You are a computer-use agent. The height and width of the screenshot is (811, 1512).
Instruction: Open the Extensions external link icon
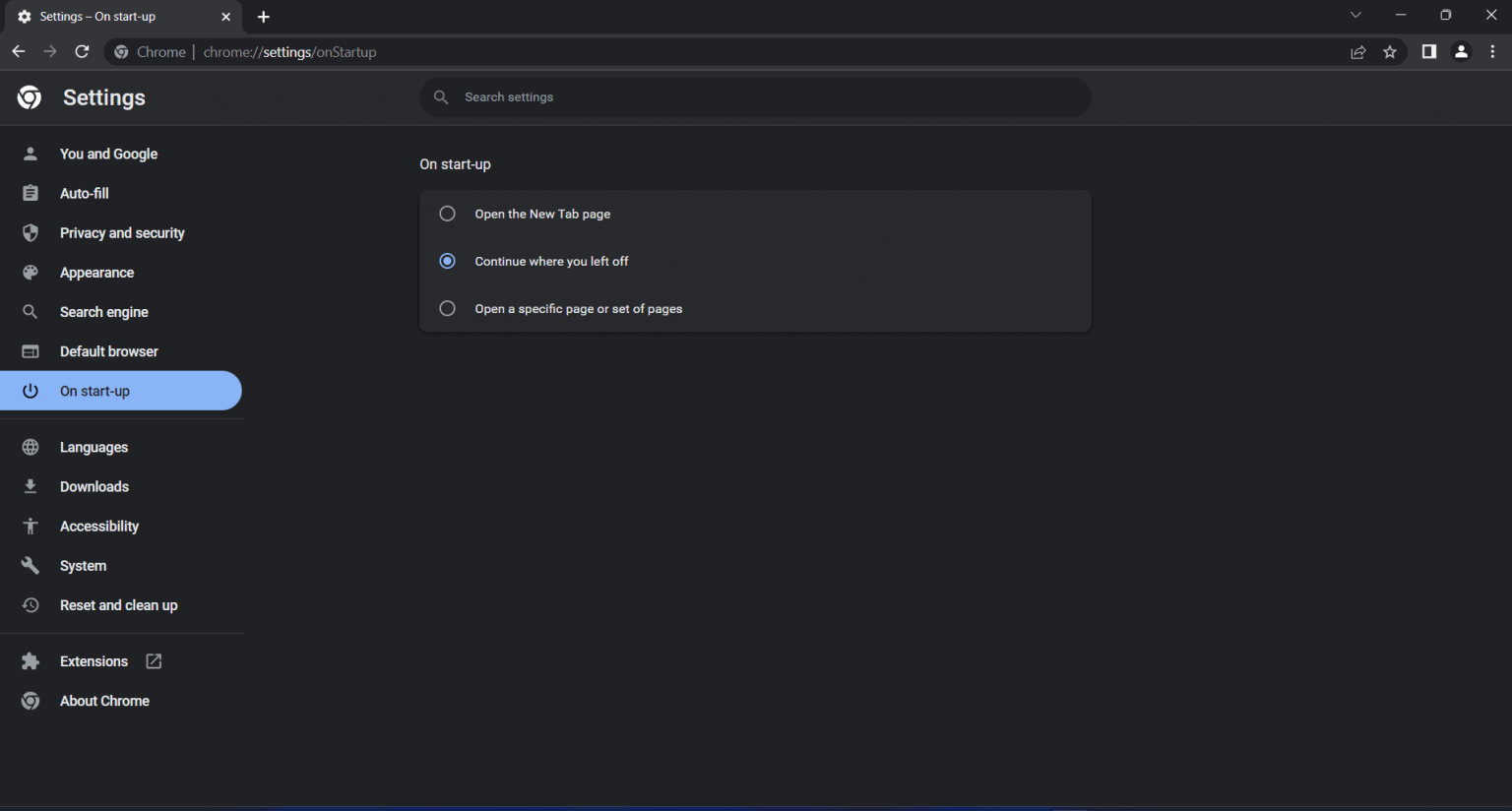tap(154, 661)
